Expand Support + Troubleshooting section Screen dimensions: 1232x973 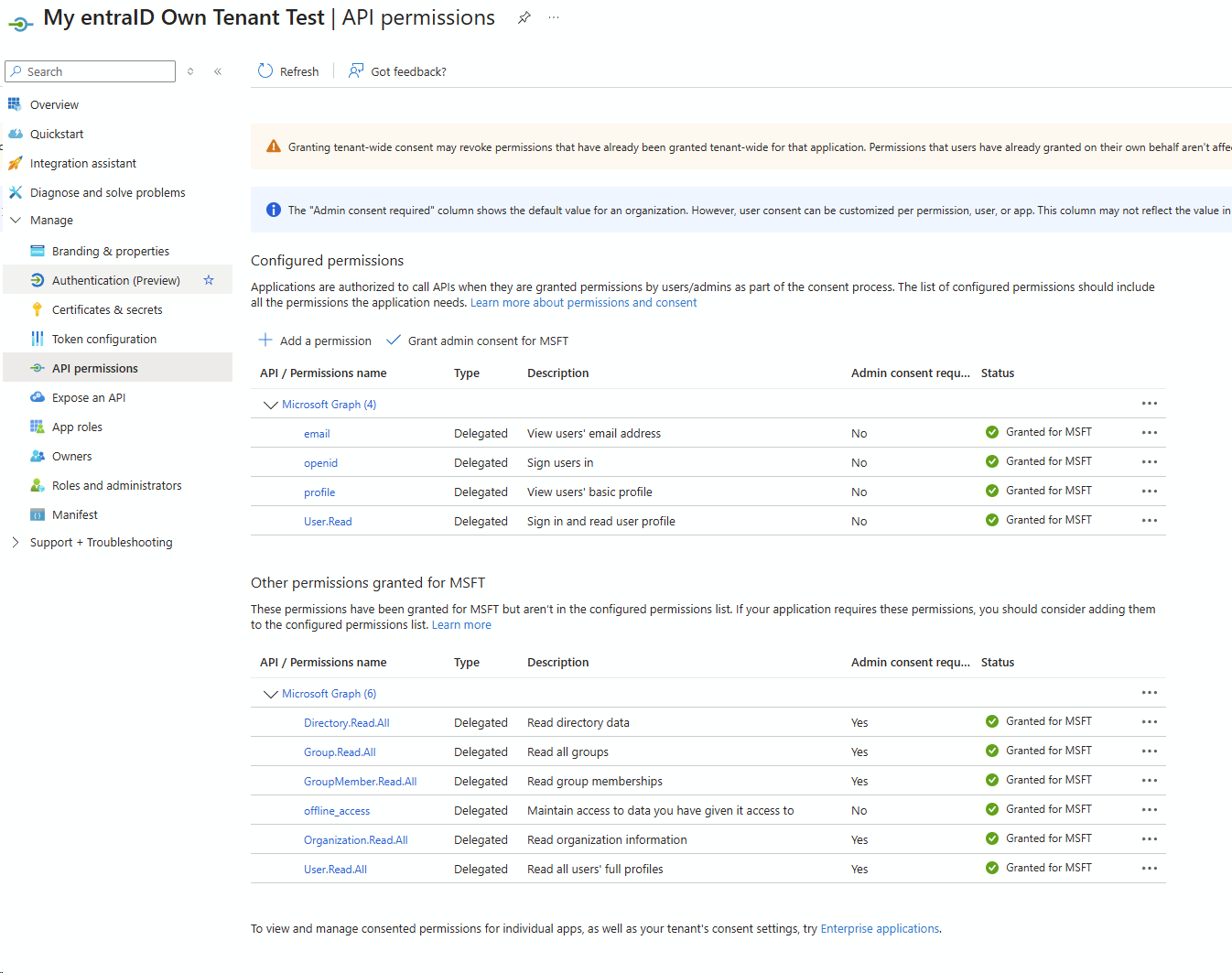click(16, 543)
